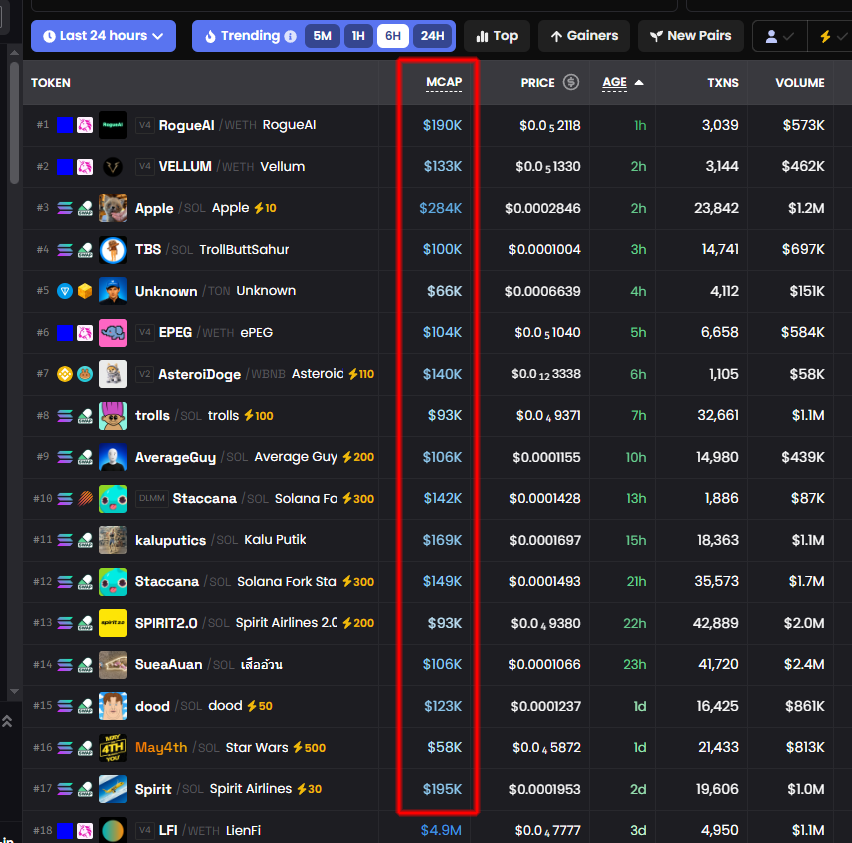Image resolution: width=852 pixels, height=843 pixels.
Task: Click the scrollbar up arrow
Action: pyautogui.click(x=15, y=53)
